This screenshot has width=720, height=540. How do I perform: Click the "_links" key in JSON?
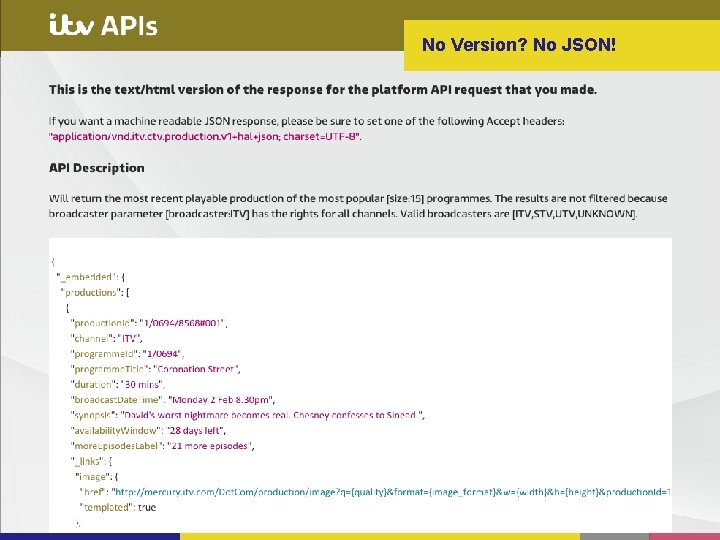(x=86, y=461)
